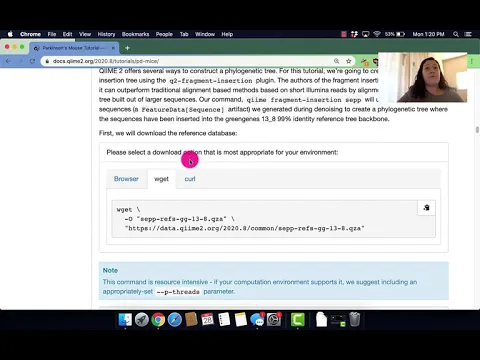Screen dimensions: 480x360
Task: Show Wi-Fi status menu
Action: click(377, 34)
